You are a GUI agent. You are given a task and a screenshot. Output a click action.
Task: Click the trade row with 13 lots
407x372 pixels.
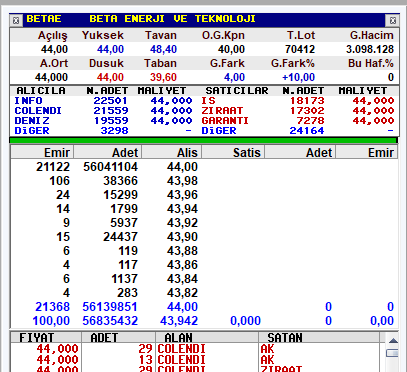point(195,360)
